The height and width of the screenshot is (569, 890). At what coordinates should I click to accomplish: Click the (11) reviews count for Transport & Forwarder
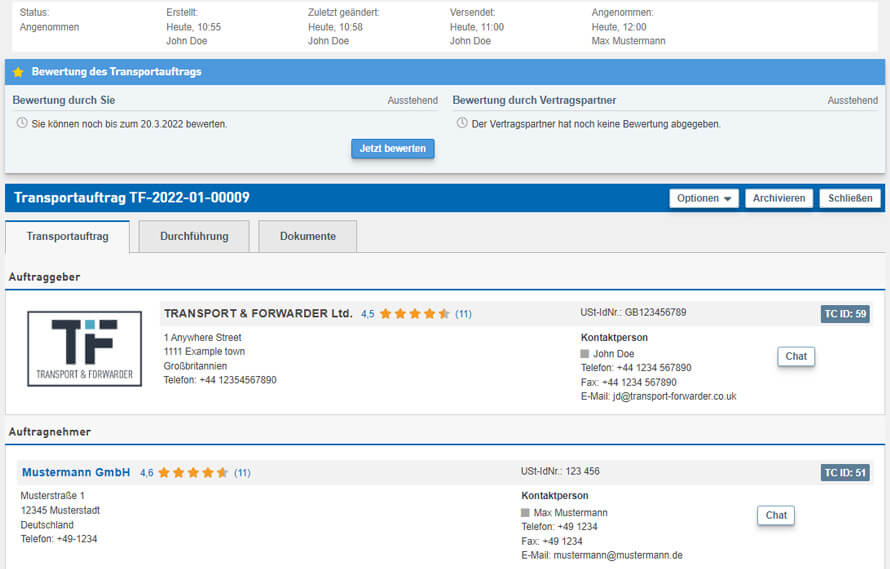click(x=463, y=314)
